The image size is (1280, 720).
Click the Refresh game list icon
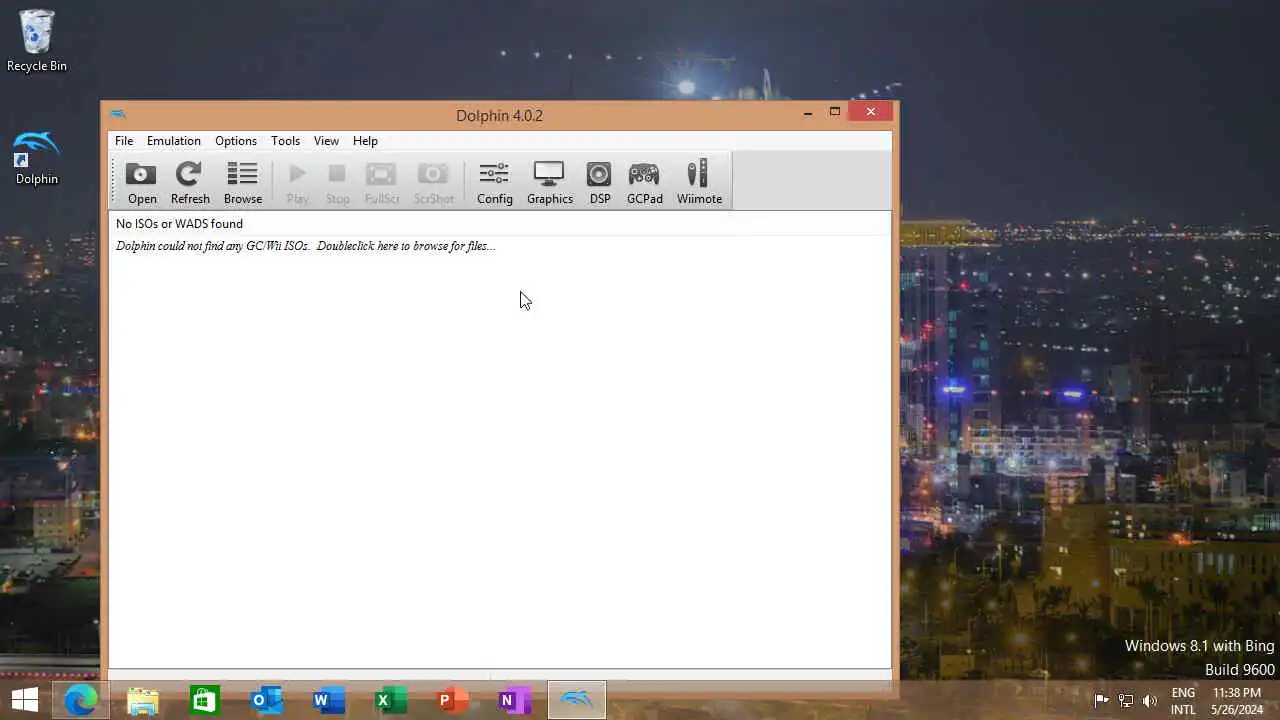tap(190, 183)
